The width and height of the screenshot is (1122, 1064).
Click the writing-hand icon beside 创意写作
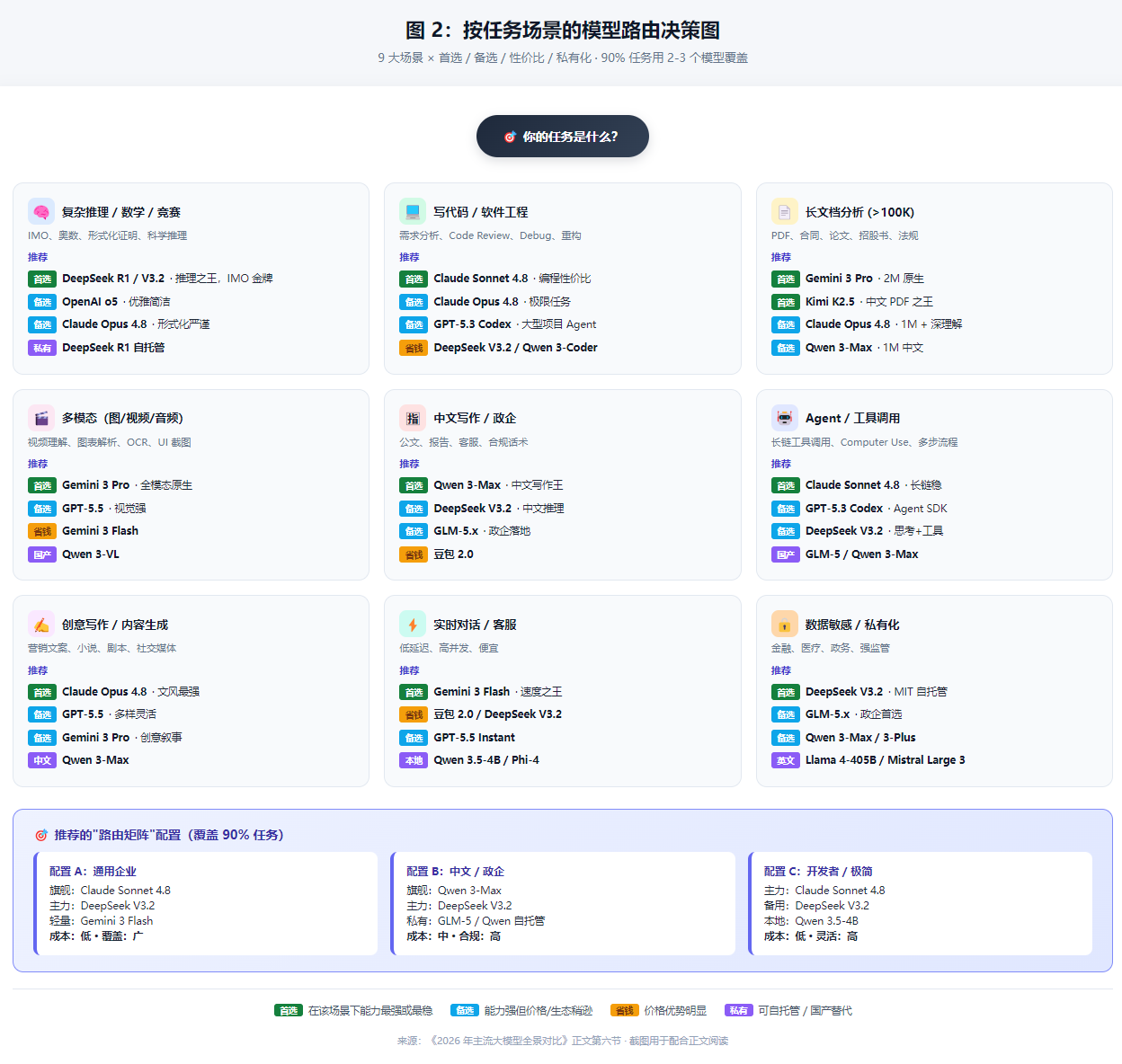[41, 625]
